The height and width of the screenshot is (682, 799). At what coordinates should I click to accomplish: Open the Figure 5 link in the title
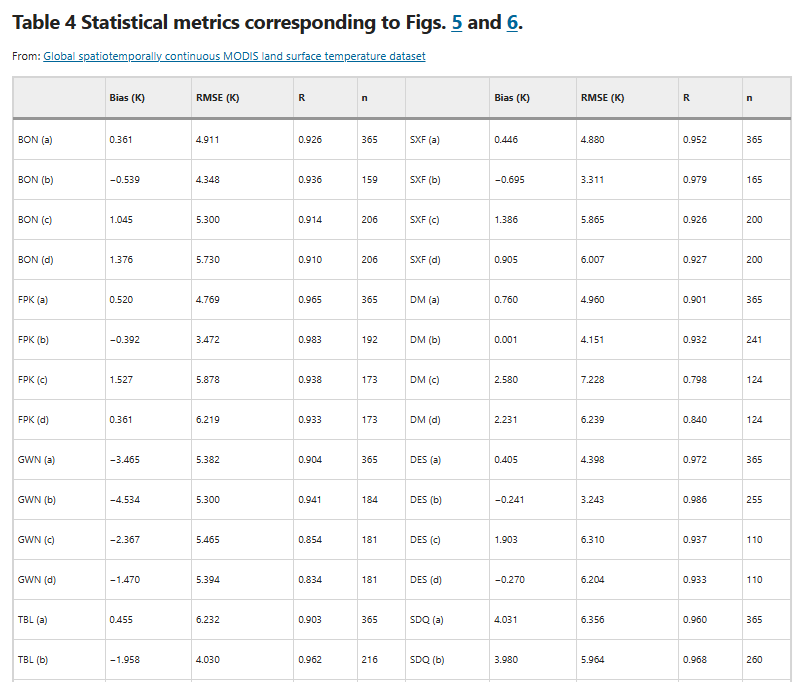click(457, 22)
